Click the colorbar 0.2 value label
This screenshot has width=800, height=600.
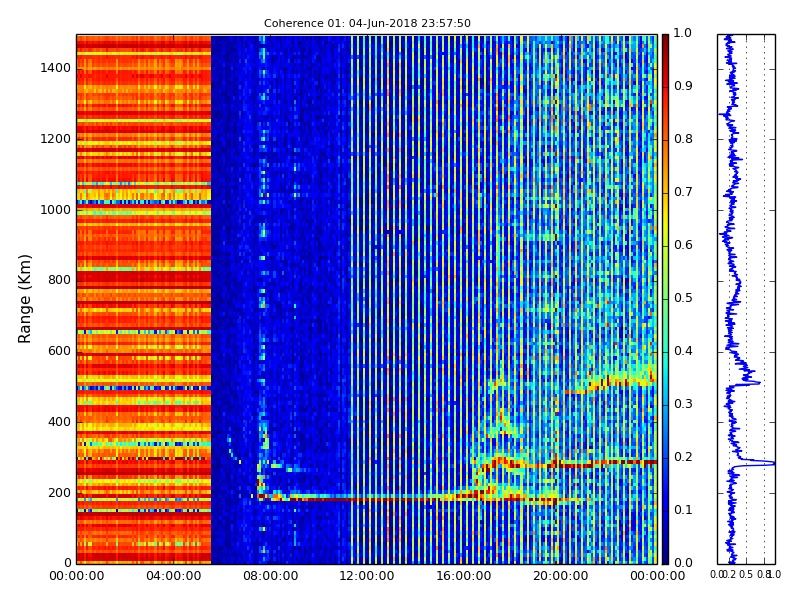(x=683, y=458)
